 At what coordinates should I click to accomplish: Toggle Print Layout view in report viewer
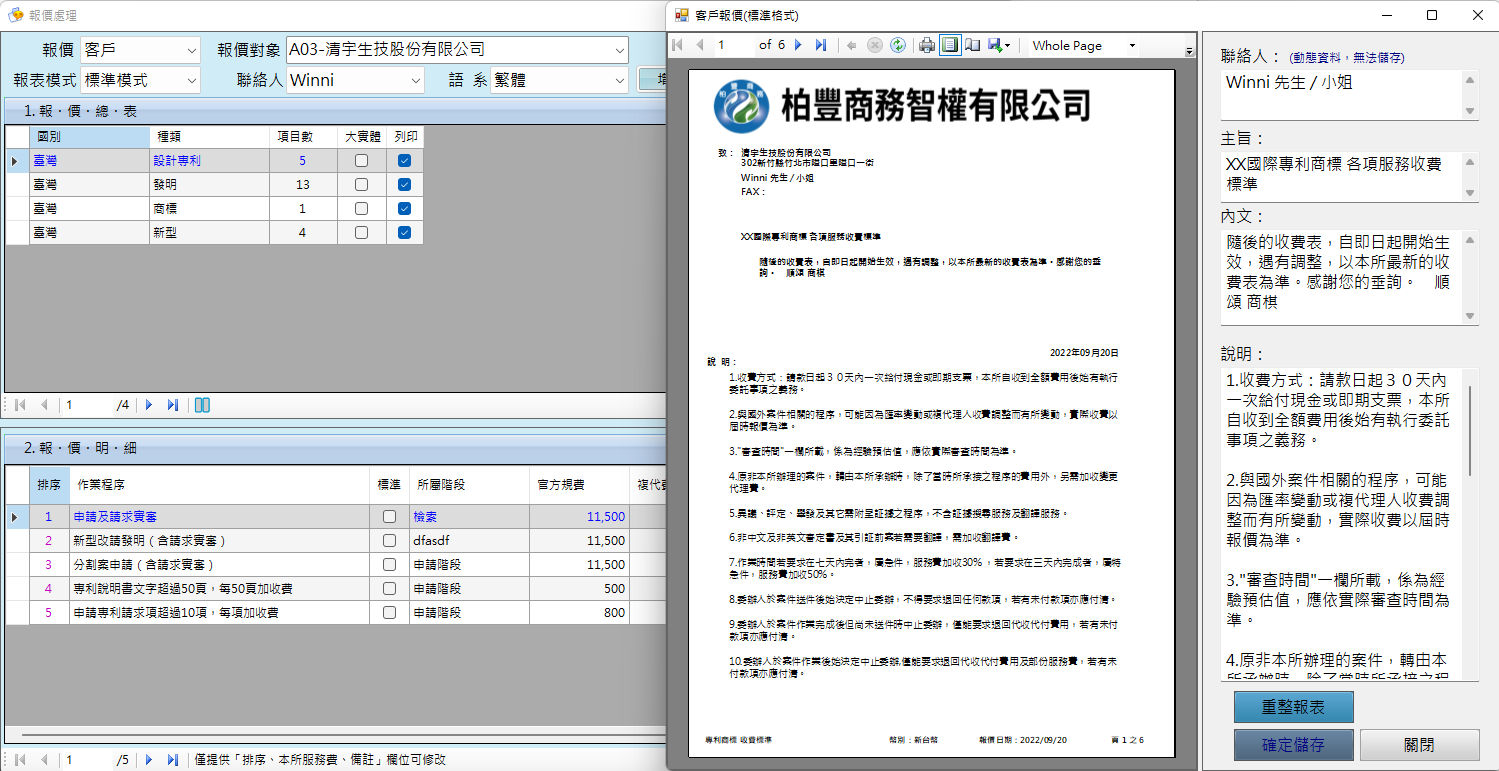tap(949, 45)
